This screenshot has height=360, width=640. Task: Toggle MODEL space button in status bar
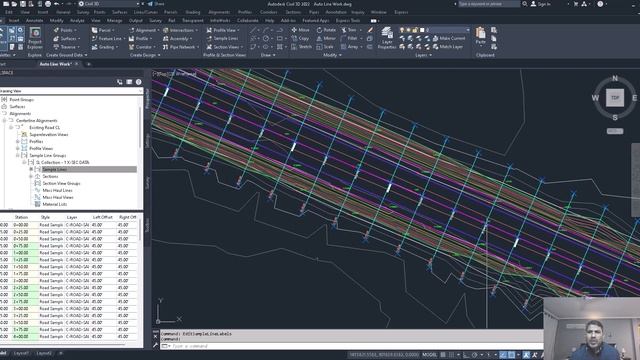pos(429,355)
